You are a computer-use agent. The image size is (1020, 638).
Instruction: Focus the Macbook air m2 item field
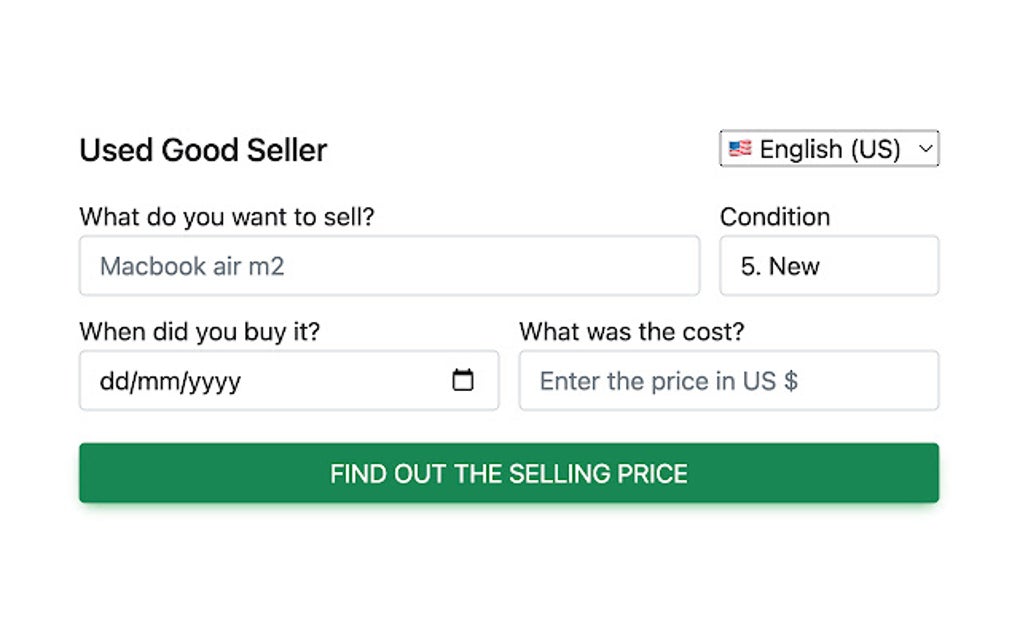(x=389, y=265)
